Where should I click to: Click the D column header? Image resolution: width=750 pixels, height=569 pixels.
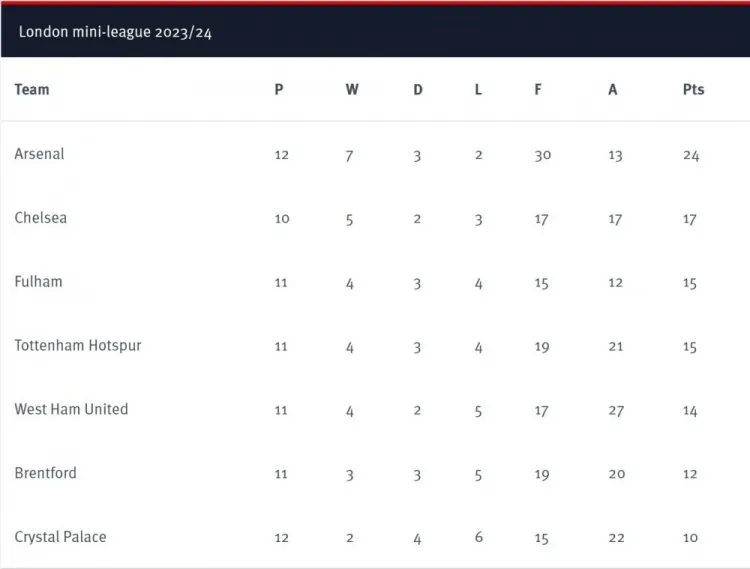tap(418, 89)
